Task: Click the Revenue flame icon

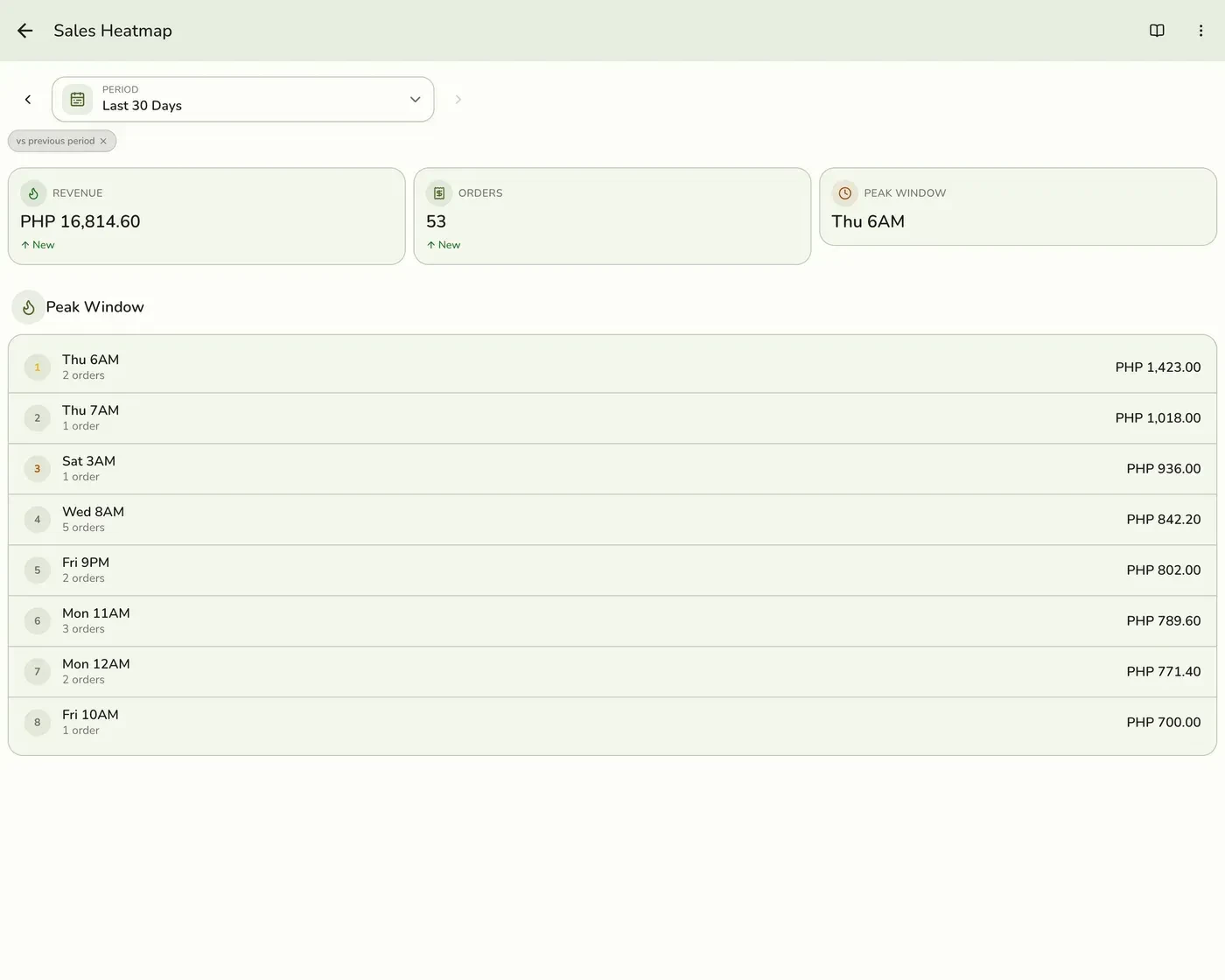Action: tap(33, 193)
